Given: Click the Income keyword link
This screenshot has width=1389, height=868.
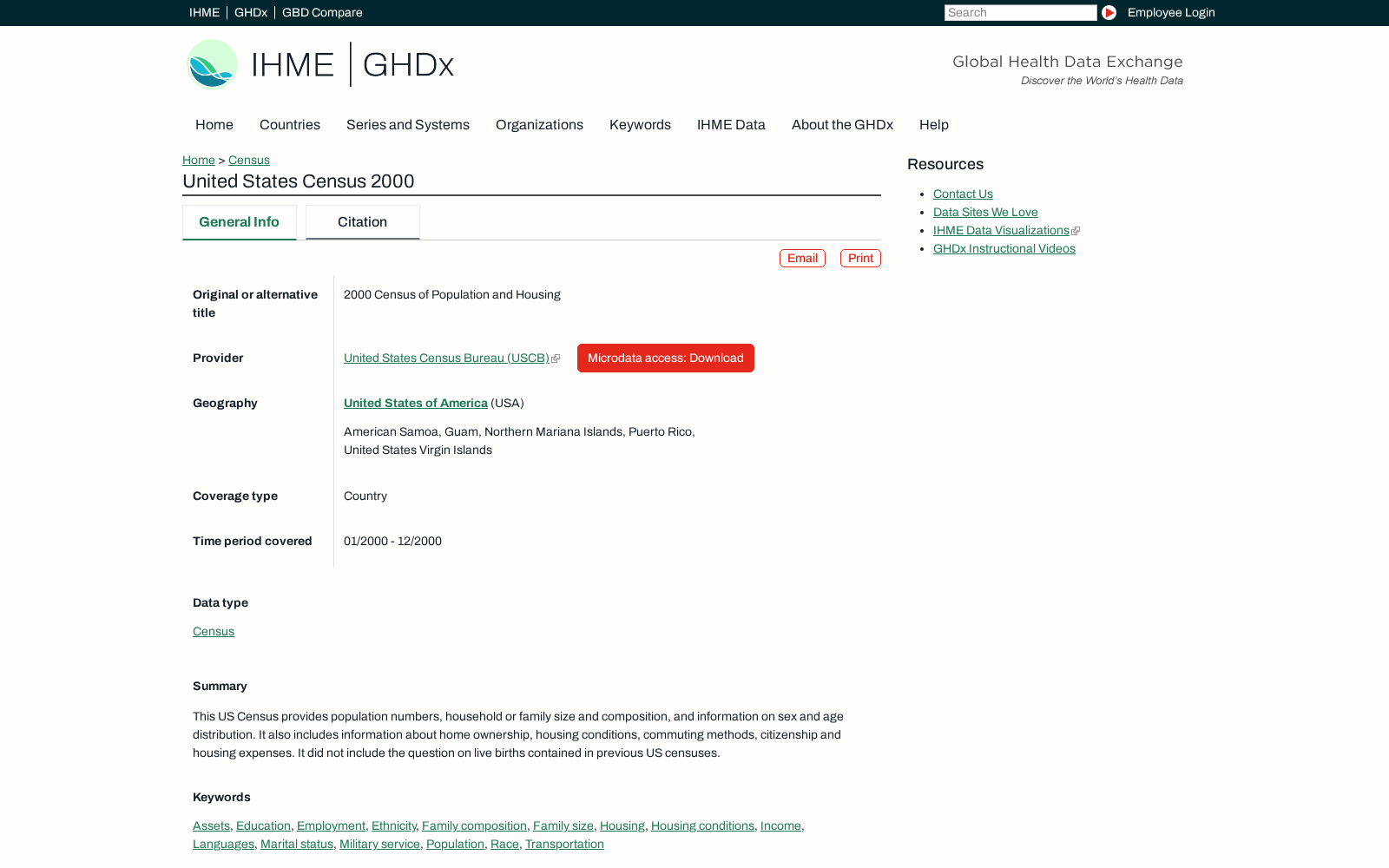Looking at the screenshot, I should click(x=780, y=825).
